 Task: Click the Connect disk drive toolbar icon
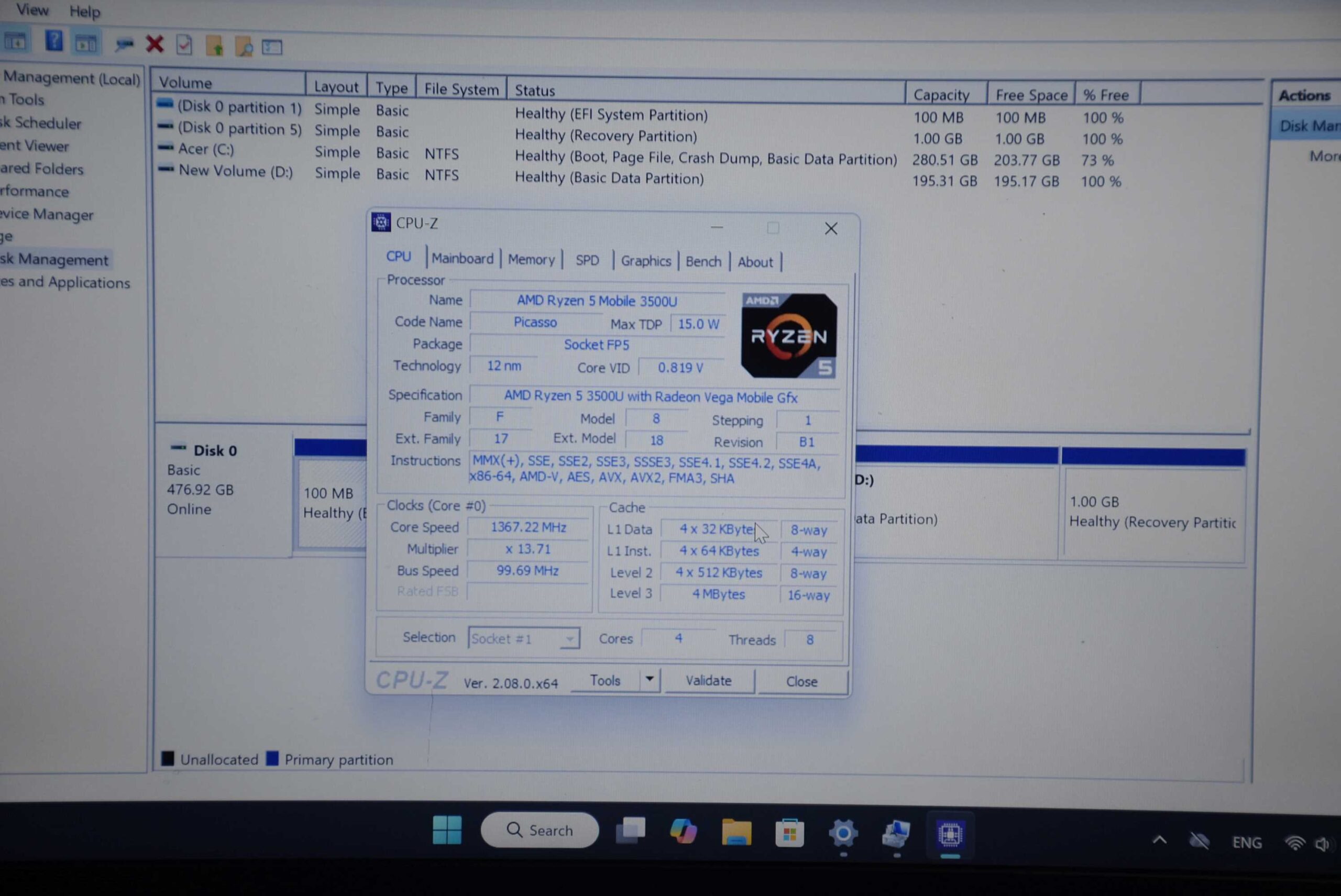click(124, 44)
